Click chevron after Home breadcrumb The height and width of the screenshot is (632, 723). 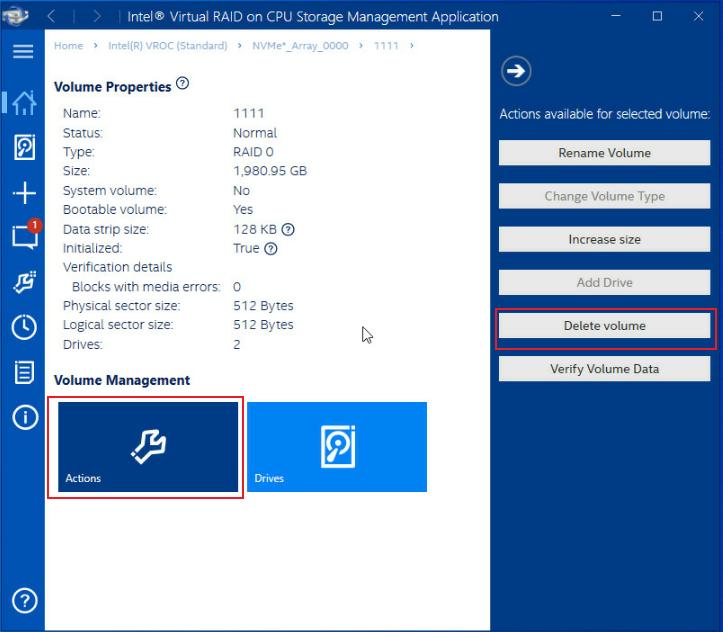(95, 46)
